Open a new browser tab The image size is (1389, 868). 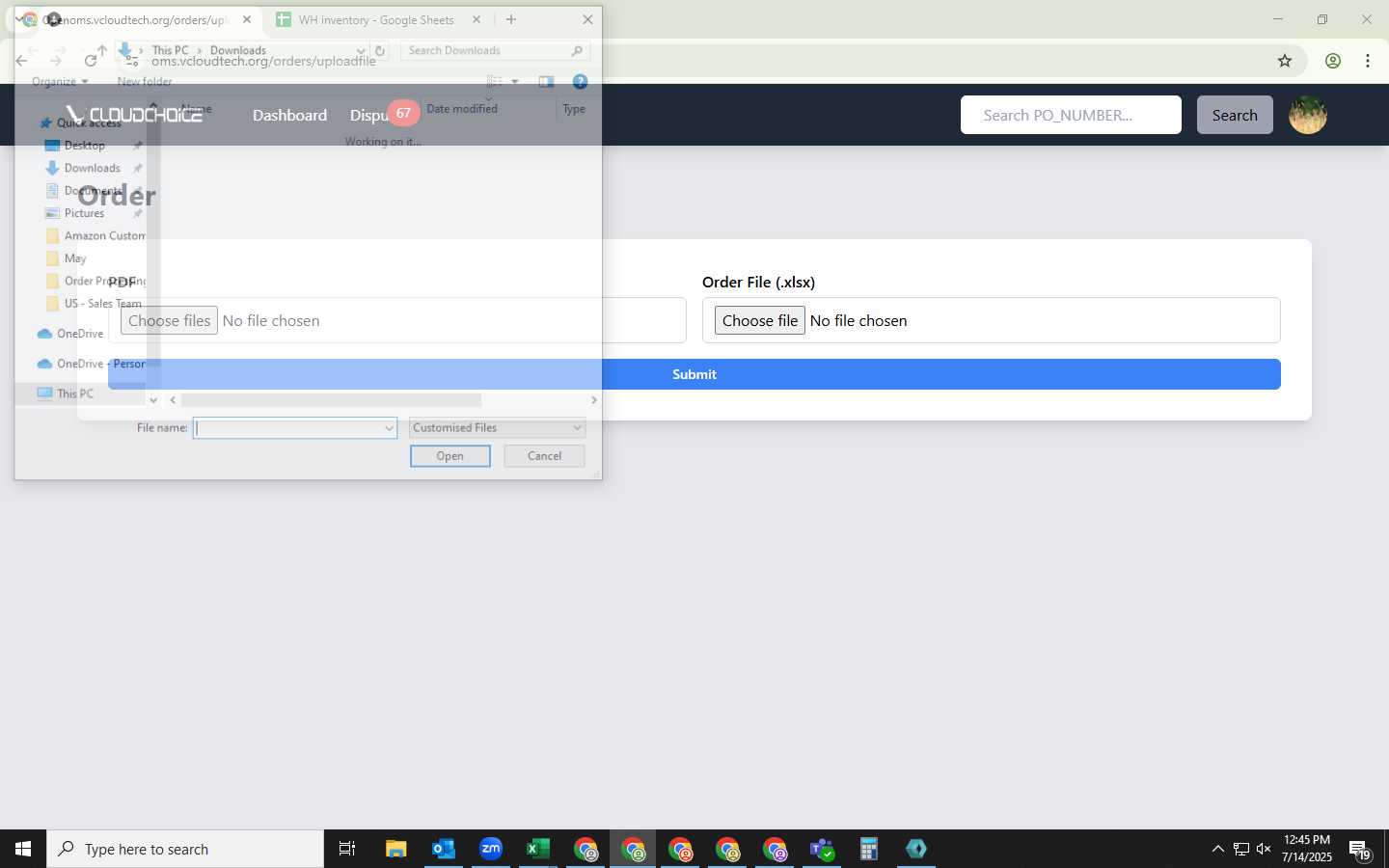click(x=511, y=19)
